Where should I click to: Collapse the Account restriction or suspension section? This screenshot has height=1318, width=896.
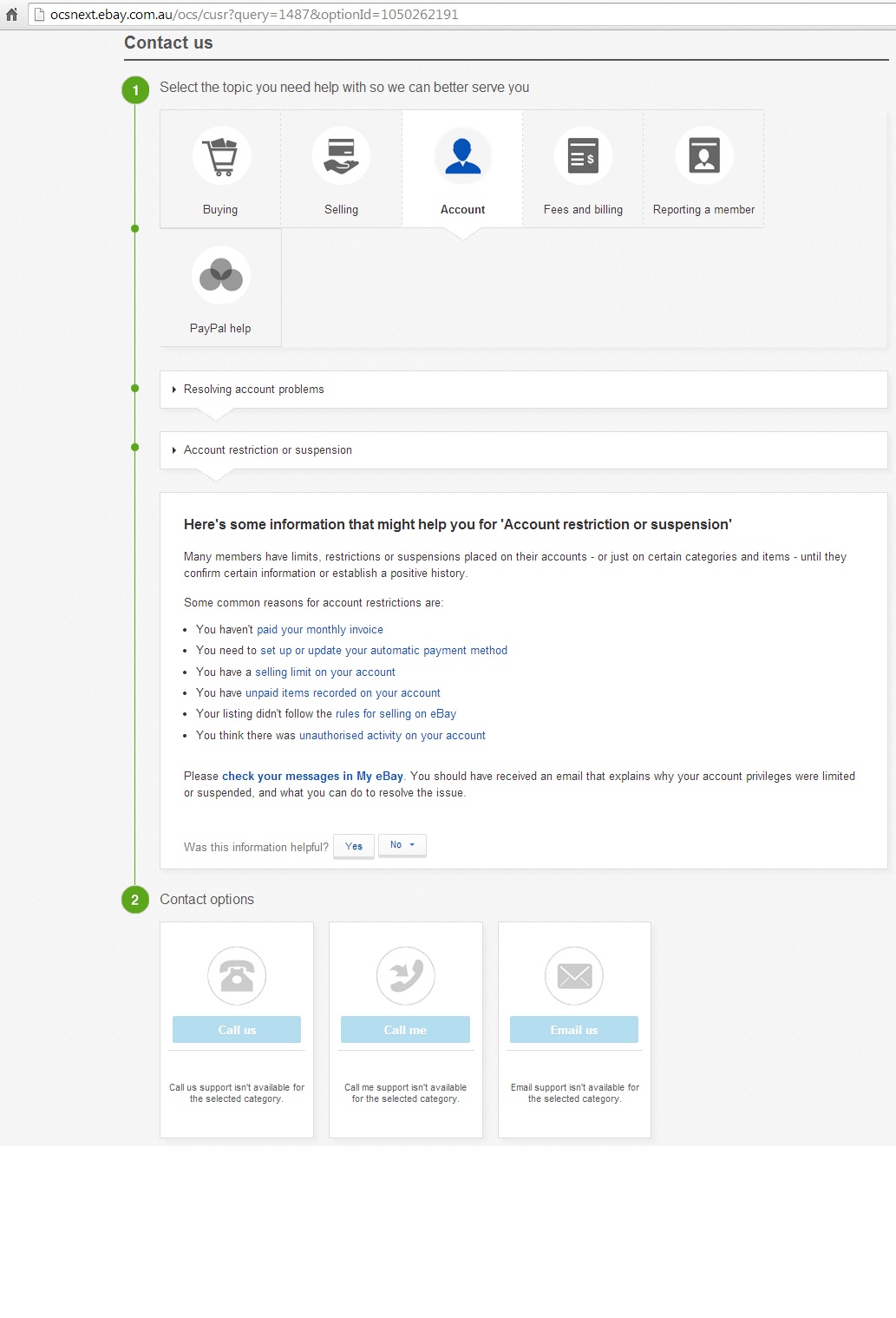267,449
